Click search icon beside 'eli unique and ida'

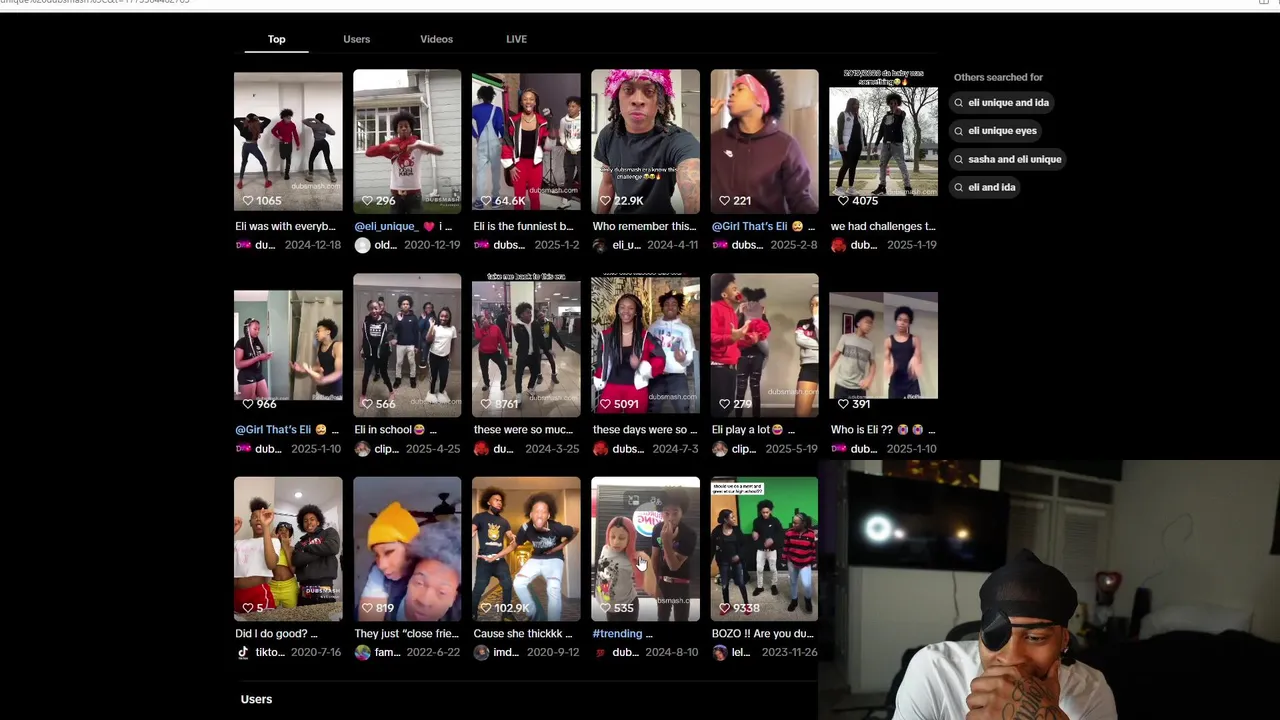[959, 103]
